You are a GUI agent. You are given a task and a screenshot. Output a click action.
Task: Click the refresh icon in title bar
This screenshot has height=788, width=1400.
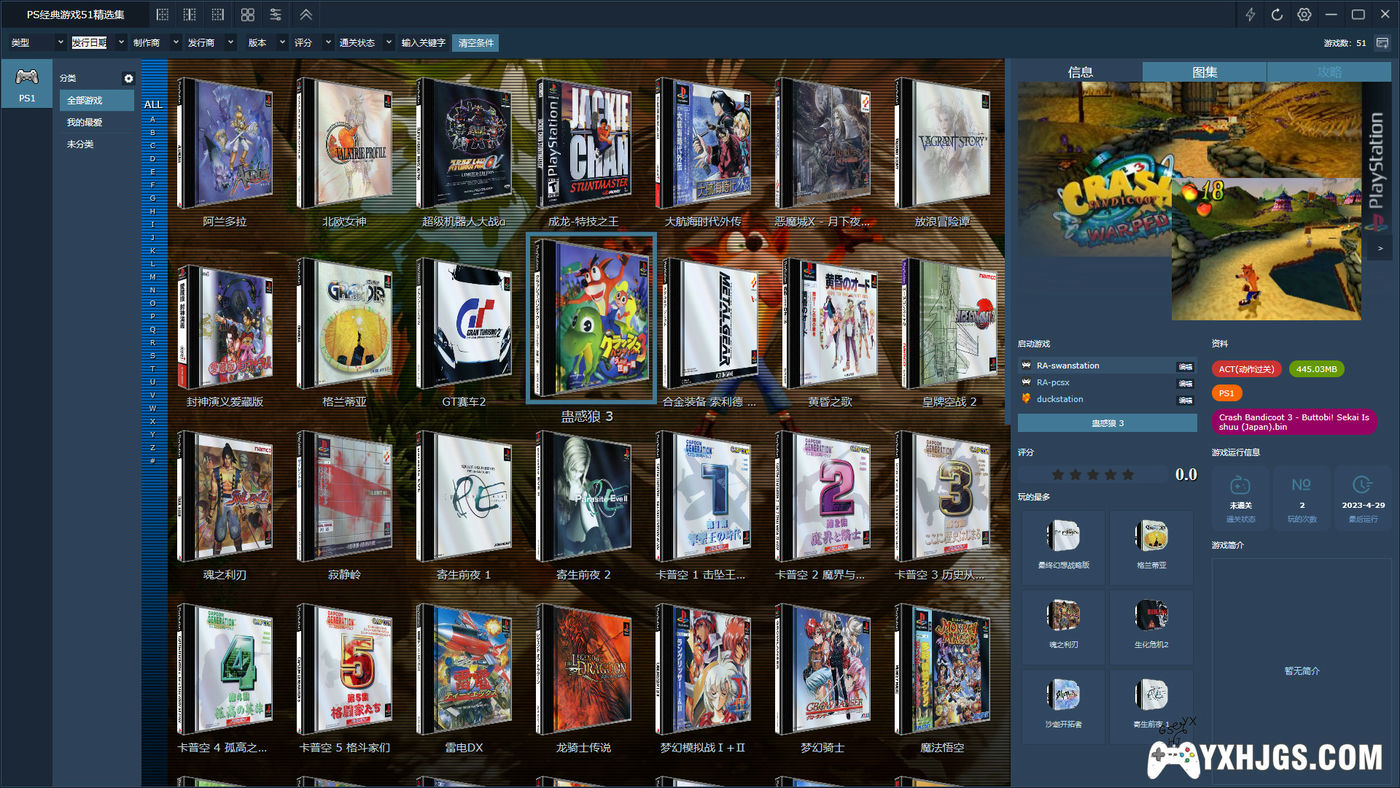tap(1277, 15)
